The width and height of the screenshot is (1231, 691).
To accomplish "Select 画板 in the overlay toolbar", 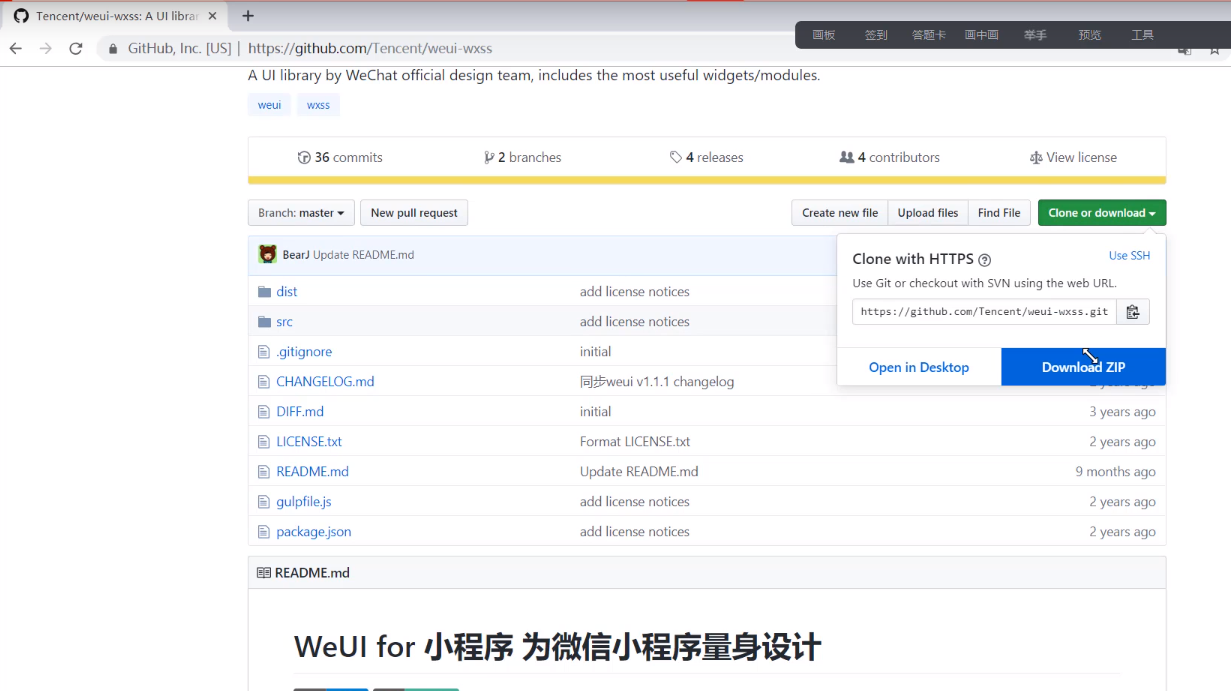I will 824,35.
